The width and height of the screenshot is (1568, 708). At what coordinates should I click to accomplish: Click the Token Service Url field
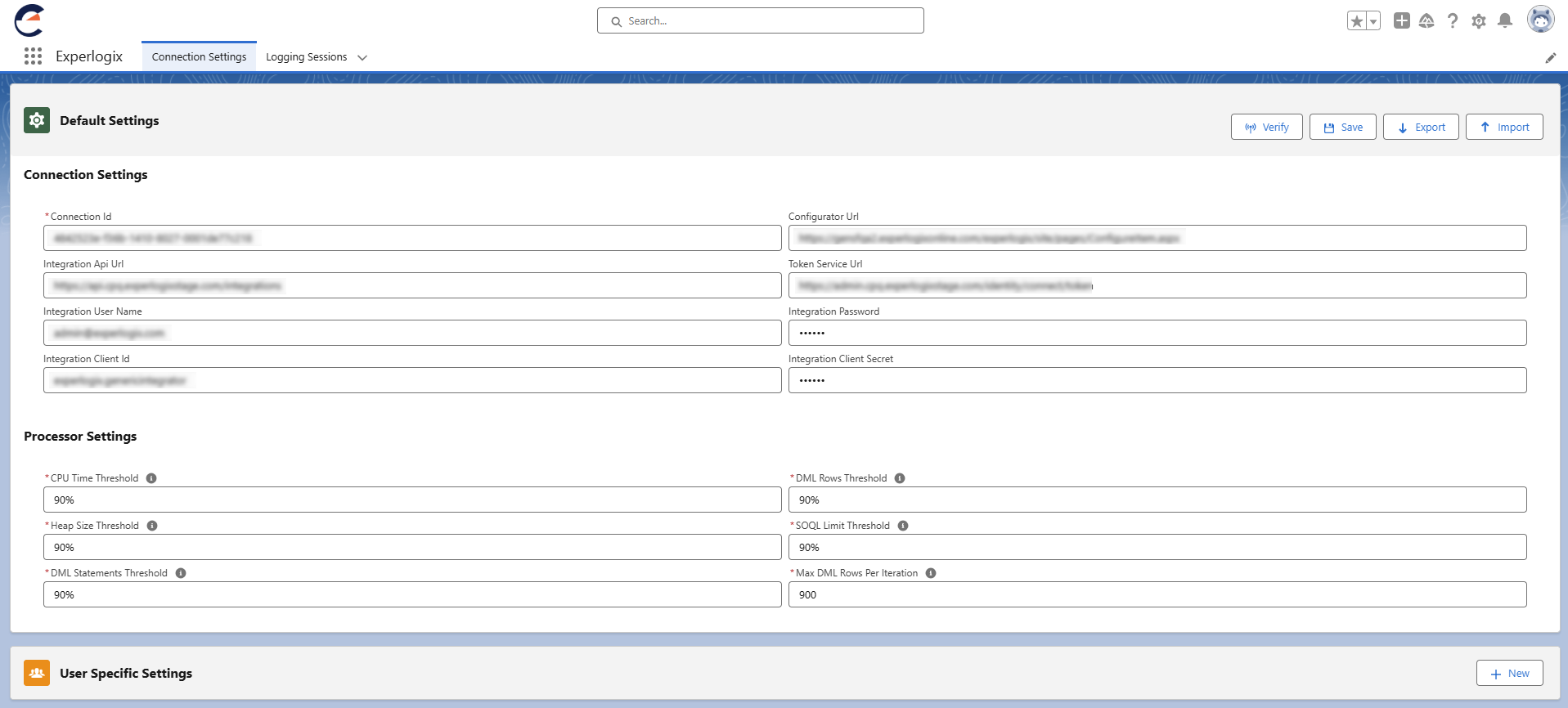1157,285
